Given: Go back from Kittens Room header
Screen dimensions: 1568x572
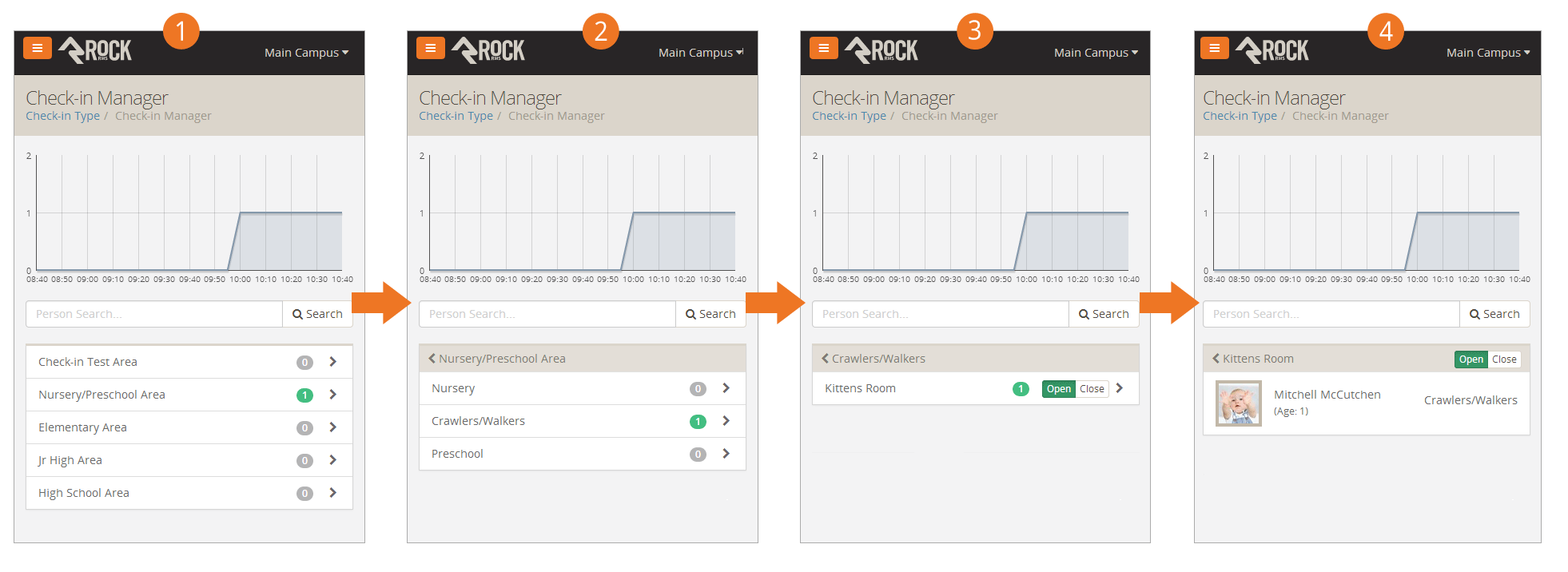Looking at the screenshot, I should click(x=1216, y=359).
